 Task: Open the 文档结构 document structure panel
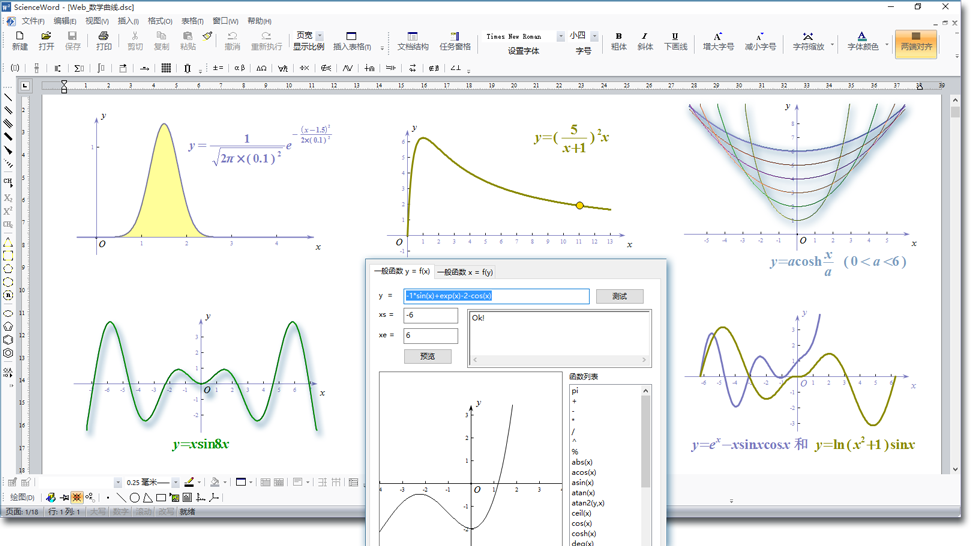[413, 40]
